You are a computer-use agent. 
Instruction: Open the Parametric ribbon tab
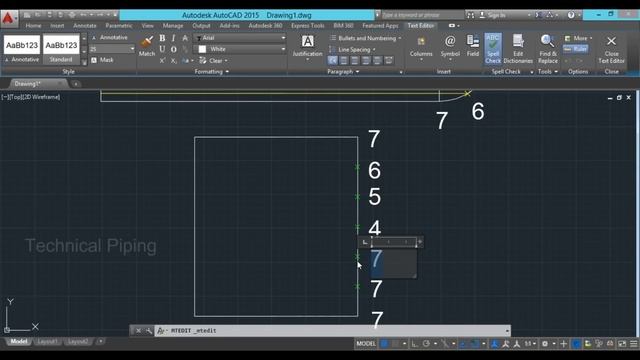click(x=119, y=25)
